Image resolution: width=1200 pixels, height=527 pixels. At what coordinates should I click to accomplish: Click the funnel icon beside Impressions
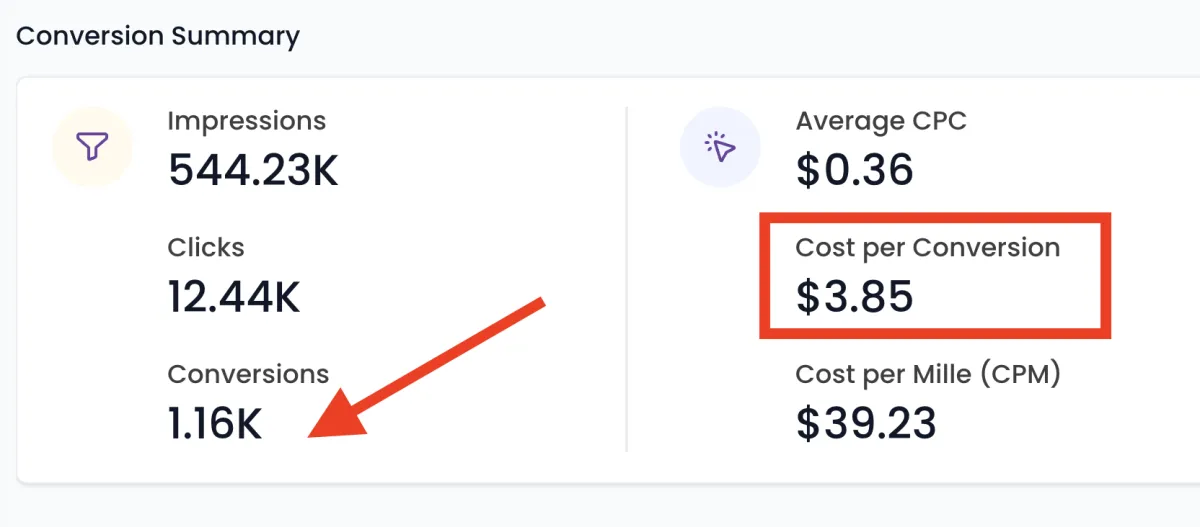[x=91, y=148]
